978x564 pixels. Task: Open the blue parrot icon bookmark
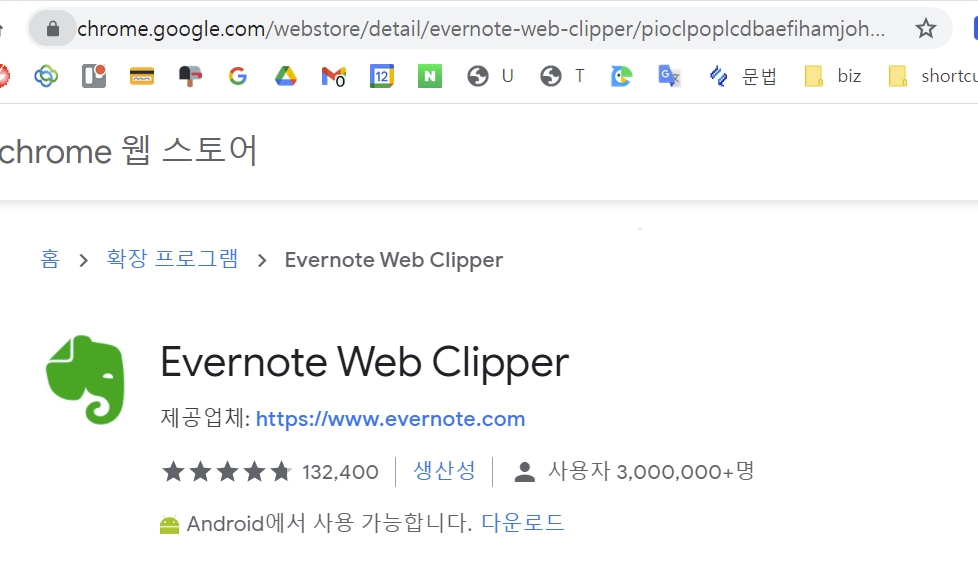(x=621, y=76)
